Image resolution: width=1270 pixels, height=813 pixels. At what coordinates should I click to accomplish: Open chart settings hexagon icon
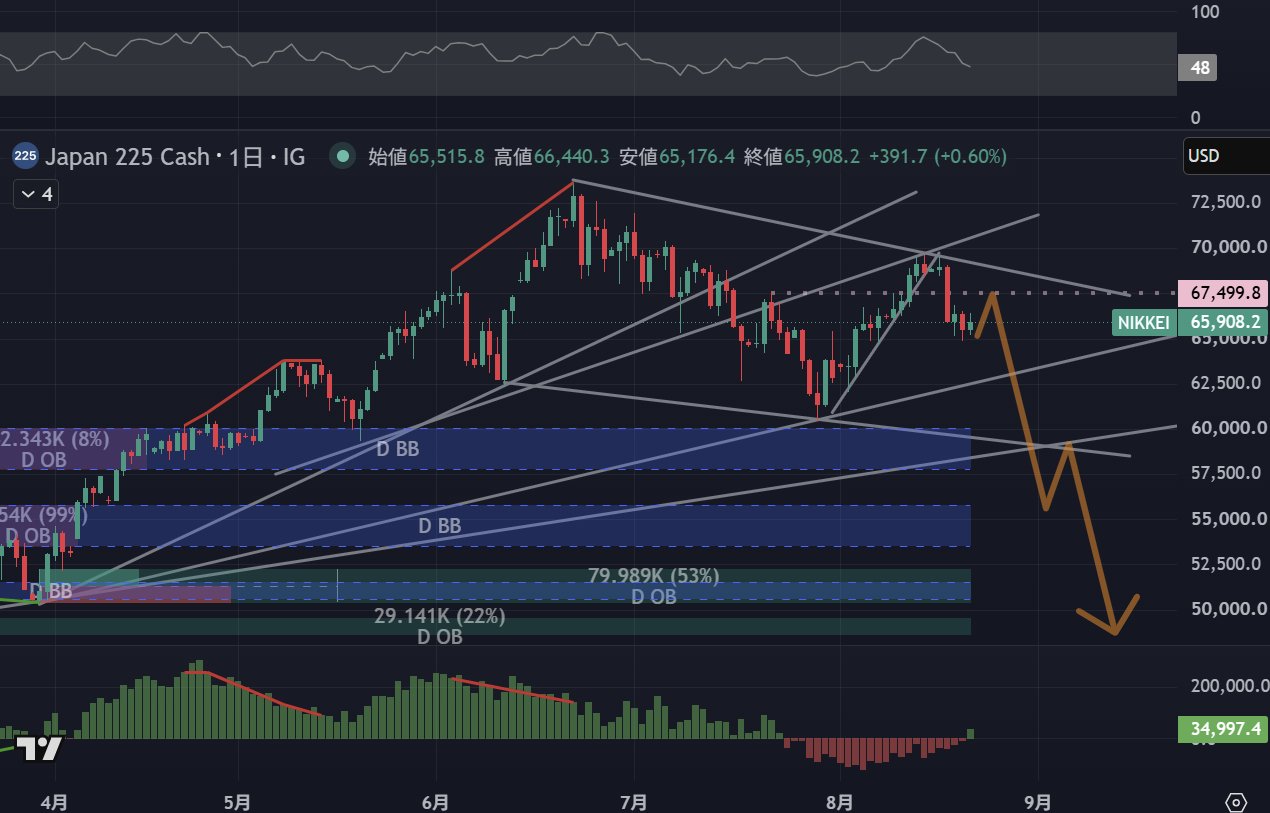[x=1236, y=802]
